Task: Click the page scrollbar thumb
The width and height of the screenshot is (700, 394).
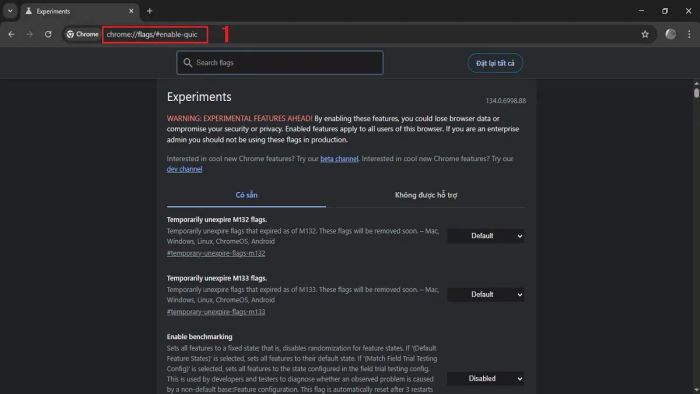Action: (696, 92)
